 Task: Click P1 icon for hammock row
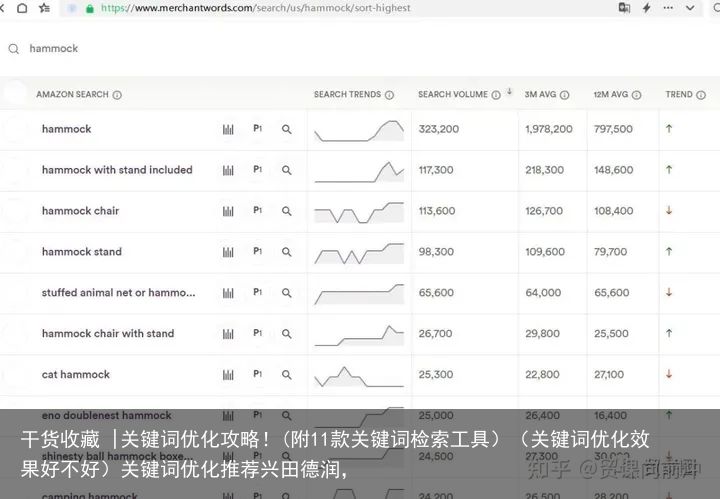[x=258, y=129]
